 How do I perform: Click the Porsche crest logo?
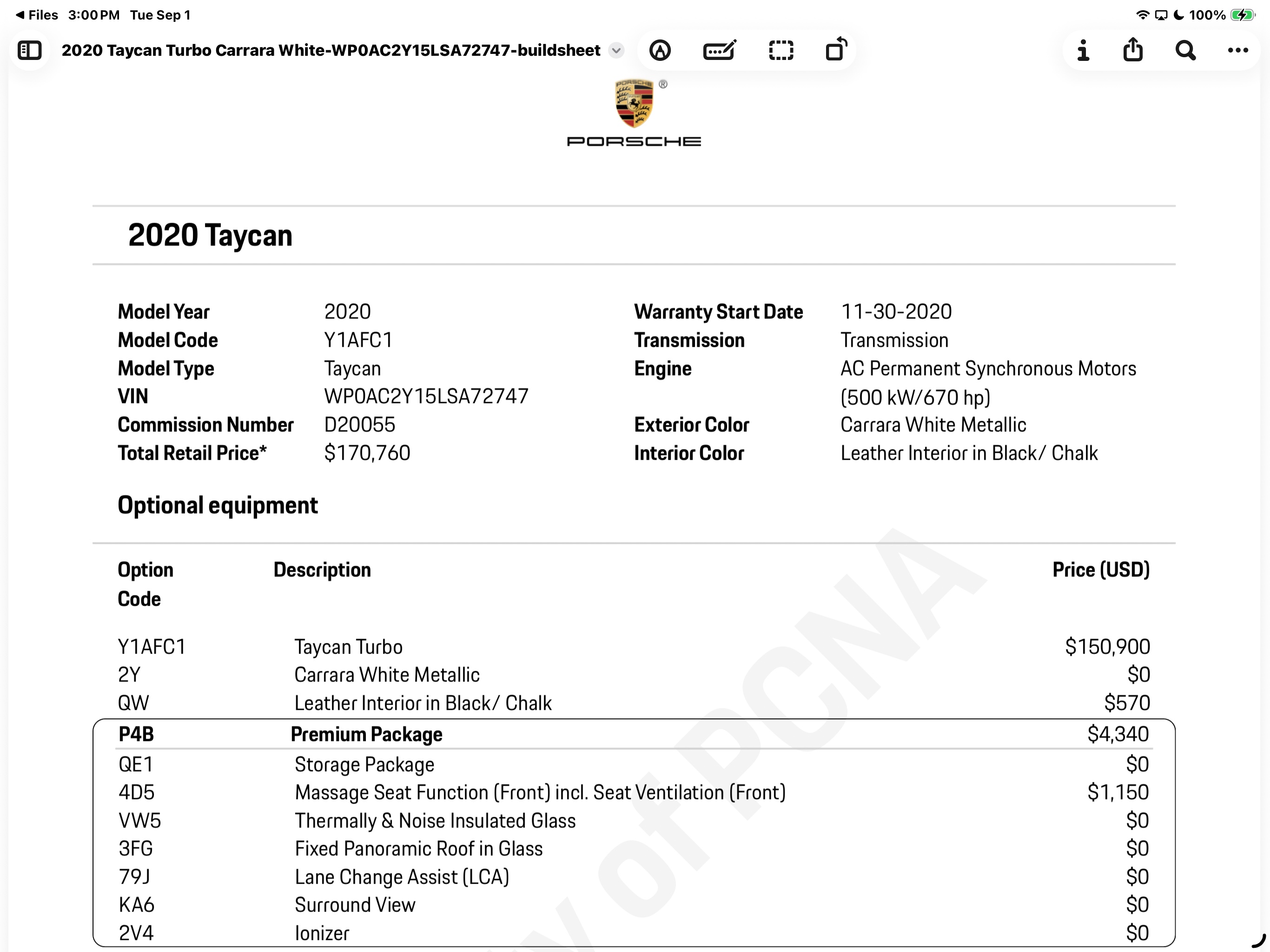coord(634,103)
